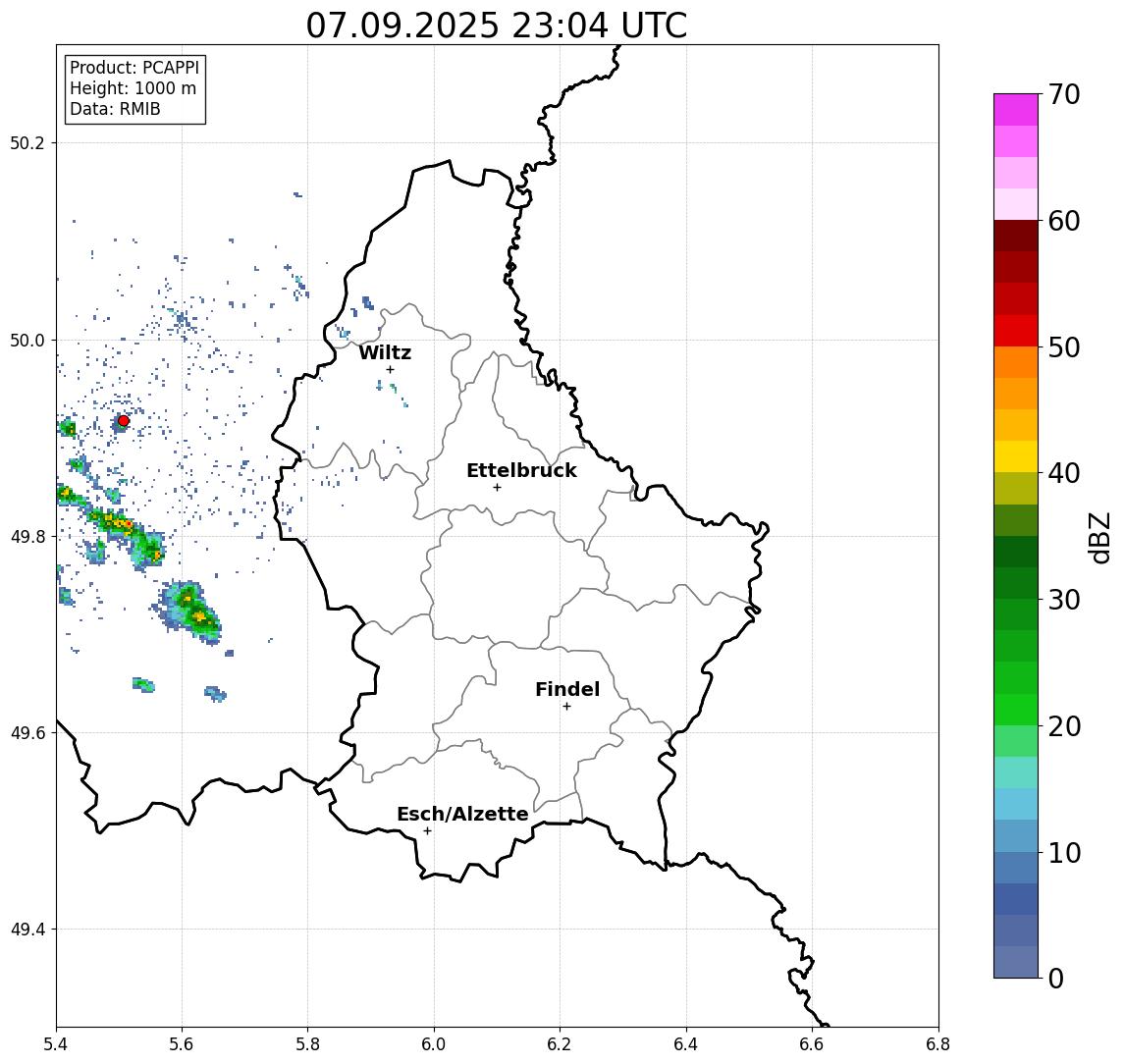Viewport: 1124px width, 1064px height.
Task: Select the Wiltz city label
Action: click(x=385, y=352)
